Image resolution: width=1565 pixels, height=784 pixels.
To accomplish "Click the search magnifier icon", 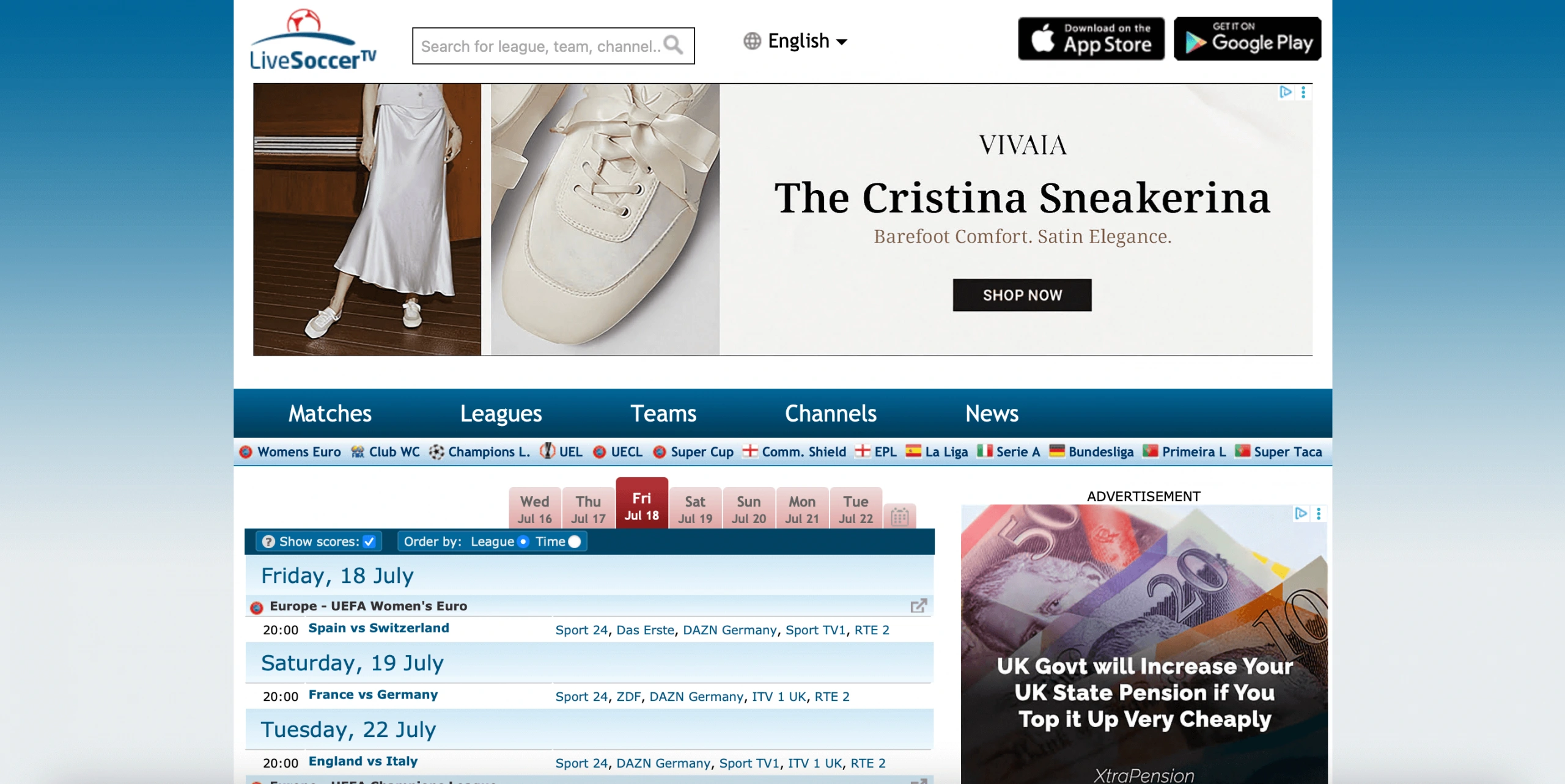I will point(673,45).
